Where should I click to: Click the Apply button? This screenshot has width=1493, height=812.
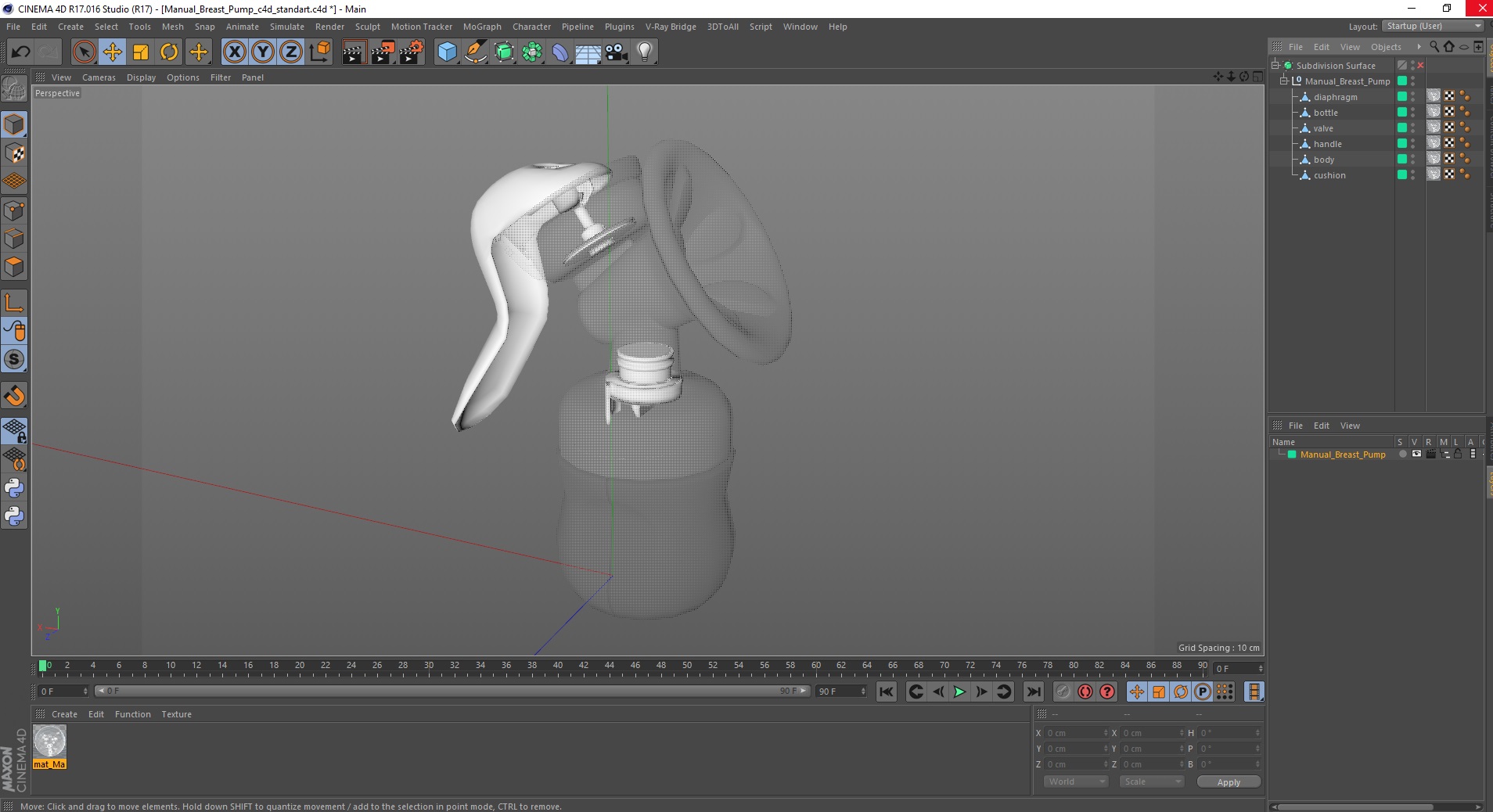tap(1229, 782)
